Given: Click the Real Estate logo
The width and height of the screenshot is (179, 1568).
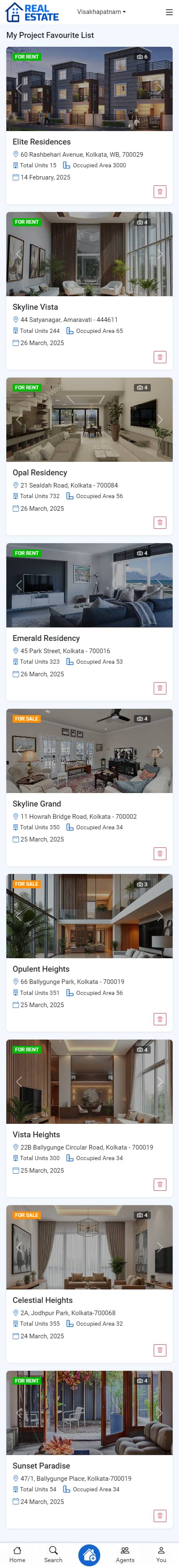Looking at the screenshot, I should click(32, 12).
